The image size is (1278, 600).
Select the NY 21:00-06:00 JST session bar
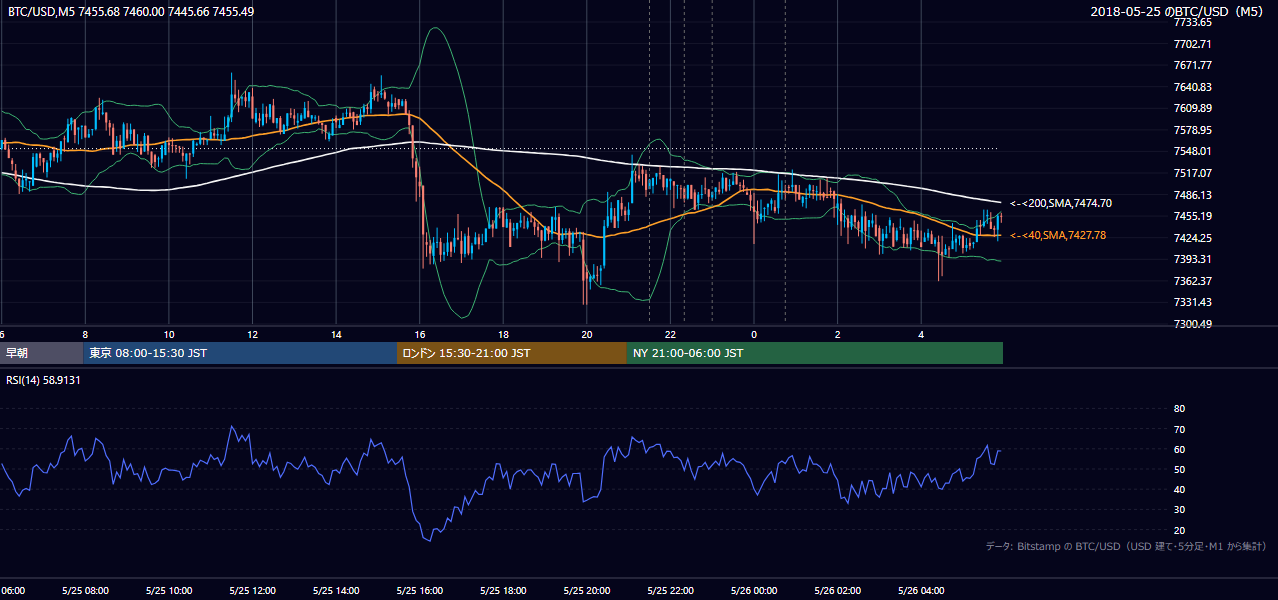(x=815, y=353)
